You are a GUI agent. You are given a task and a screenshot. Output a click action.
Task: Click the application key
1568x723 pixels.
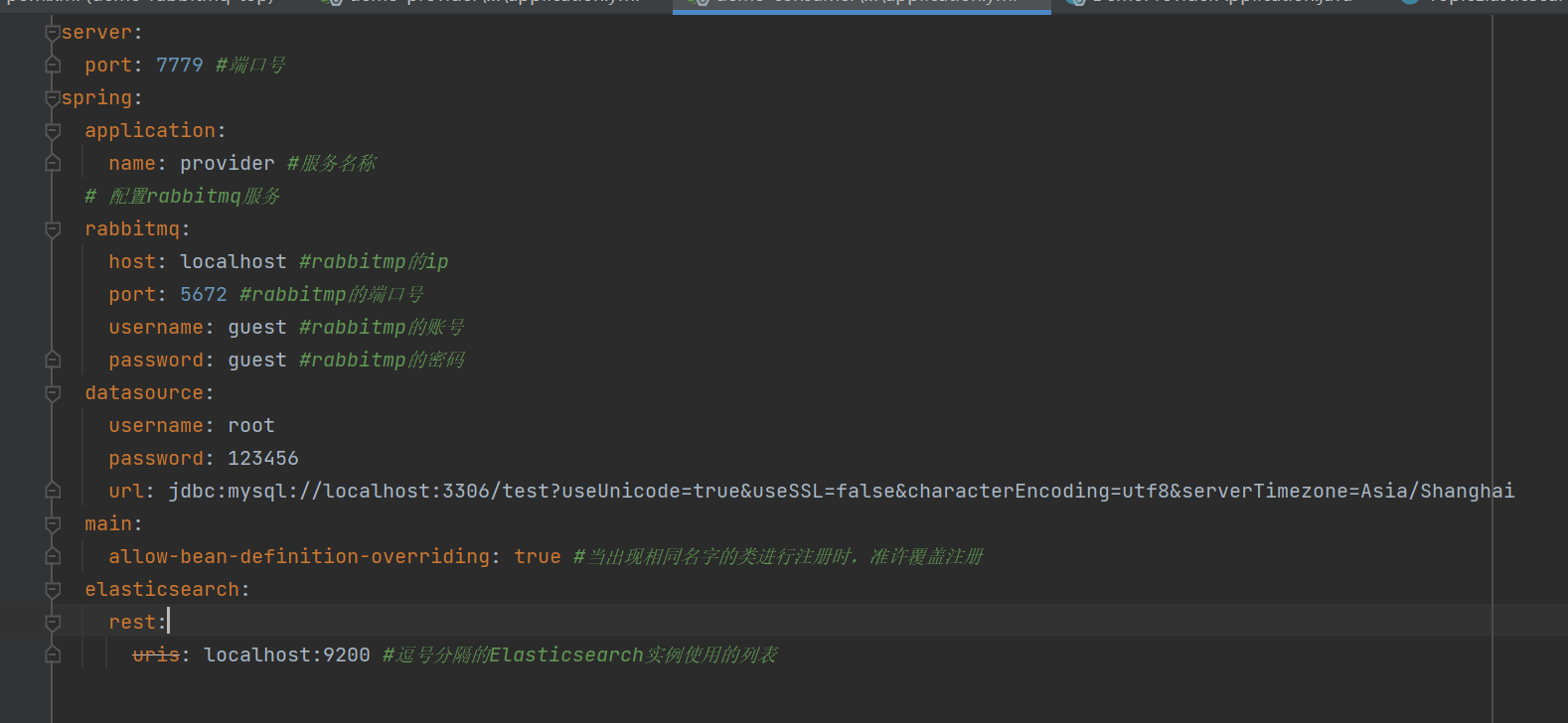pos(150,131)
